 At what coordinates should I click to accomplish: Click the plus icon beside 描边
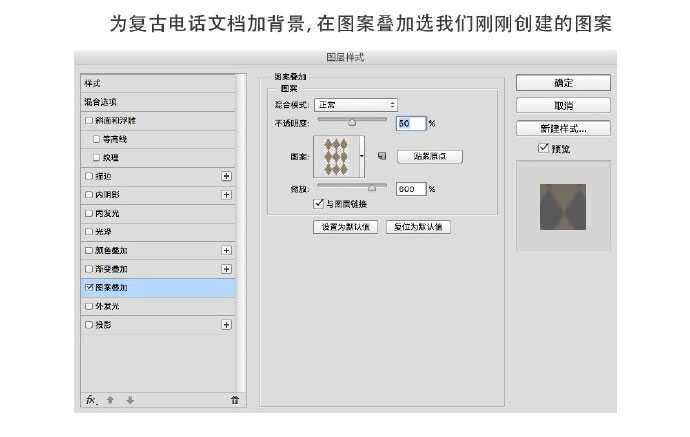tap(226, 176)
